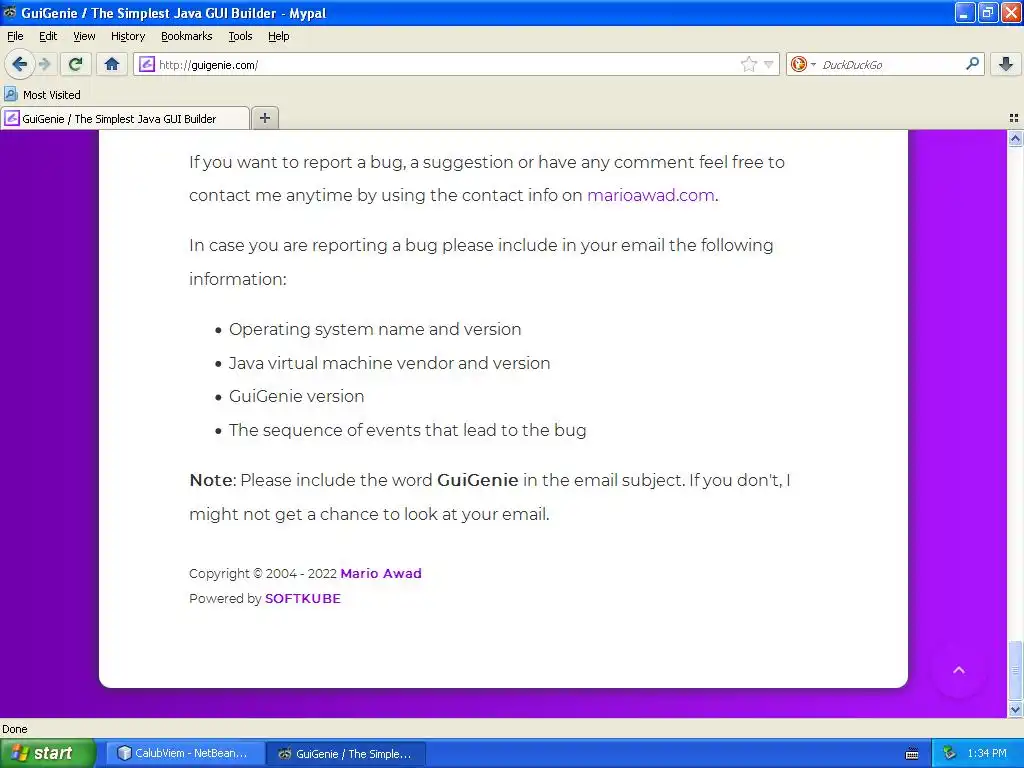This screenshot has width=1024, height=768.
Task: Click the 1:34 PM clock
Action: (x=987, y=753)
